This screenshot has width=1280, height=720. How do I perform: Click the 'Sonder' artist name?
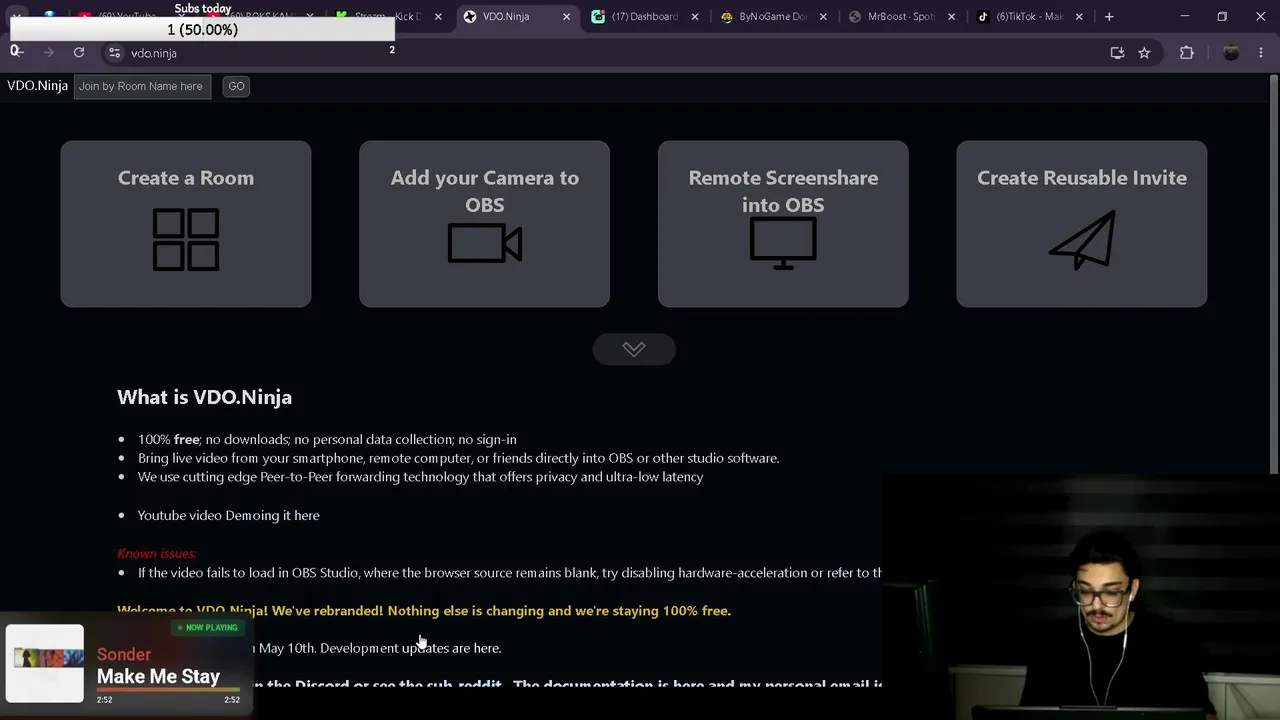tap(124, 655)
